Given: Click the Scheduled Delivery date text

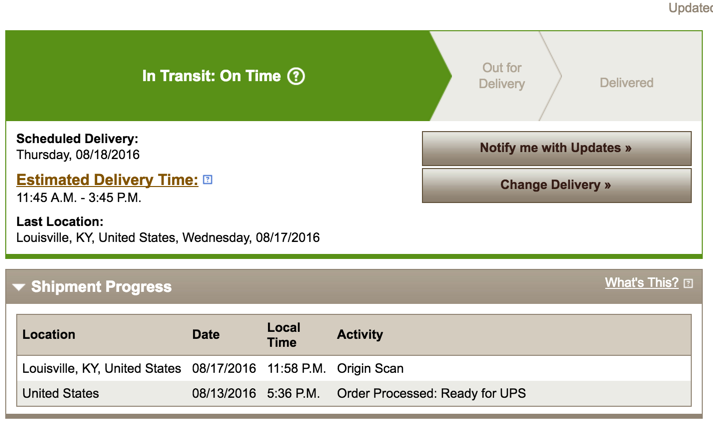Looking at the screenshot, I should click(78, 155).
